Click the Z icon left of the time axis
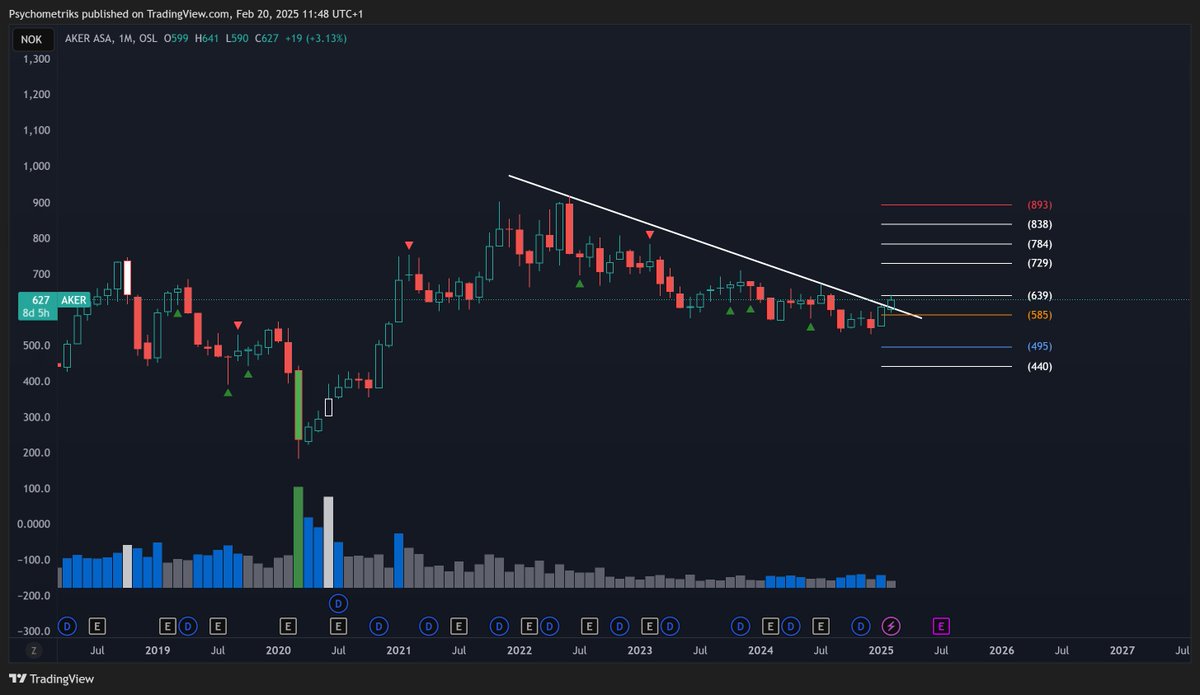Image resolution: width=1200 pixels, height=695 pixels. click(33, 650)
